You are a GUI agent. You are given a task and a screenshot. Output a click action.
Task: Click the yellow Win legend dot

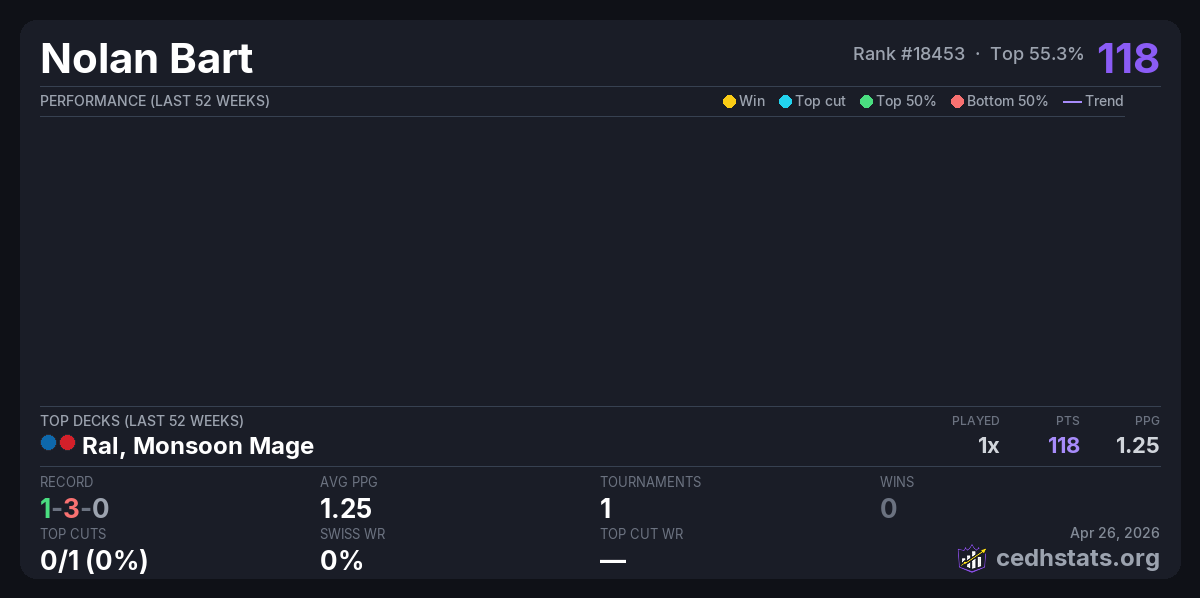coord(729,101)
